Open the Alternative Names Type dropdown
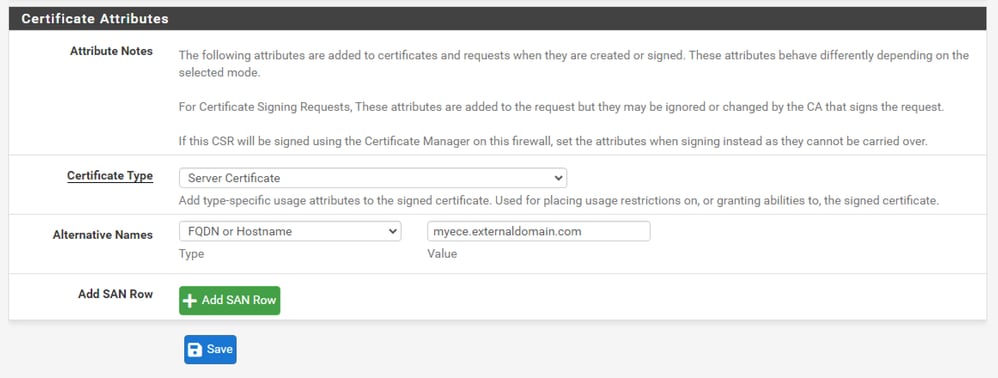 tap(290, 231)
